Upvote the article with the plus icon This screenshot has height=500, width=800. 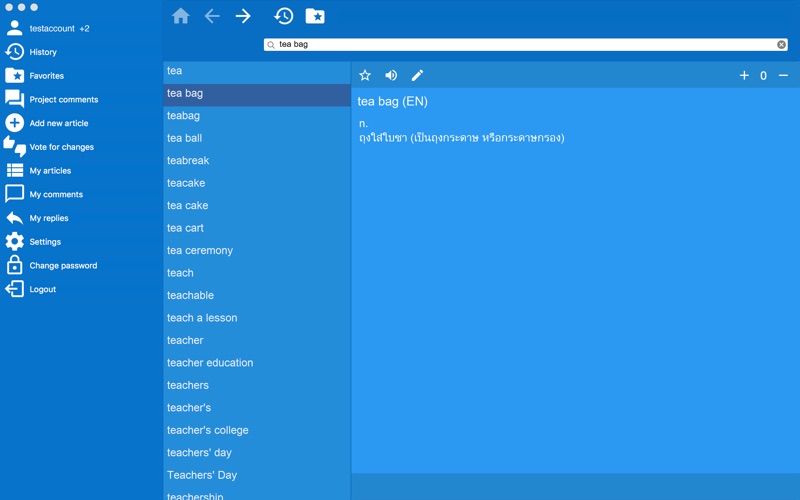point(744,76)
